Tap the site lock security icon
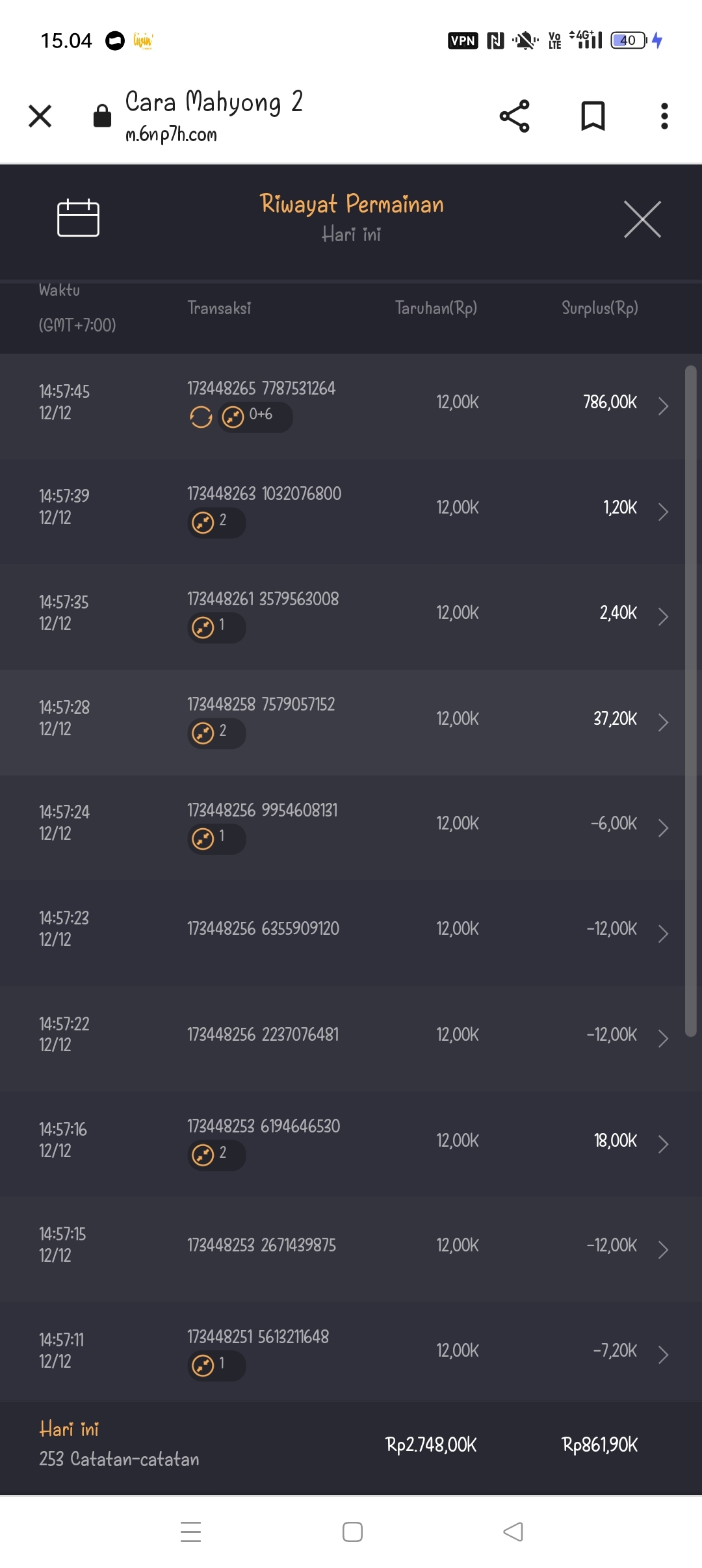The height and width of the screenshot is (1568, 702). click(102, 116)
